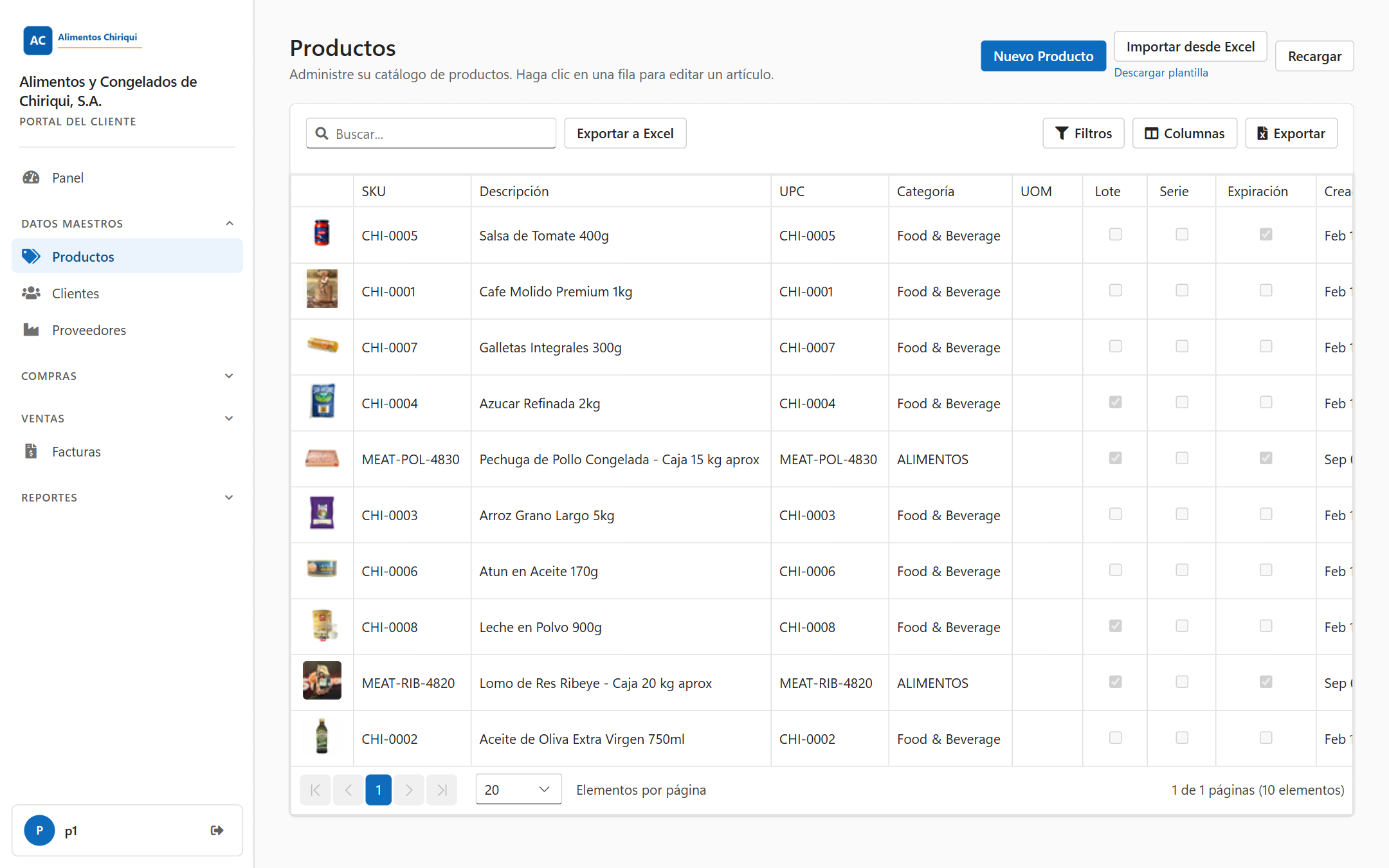Sort by the UPC column header

(x=830, y=191)
